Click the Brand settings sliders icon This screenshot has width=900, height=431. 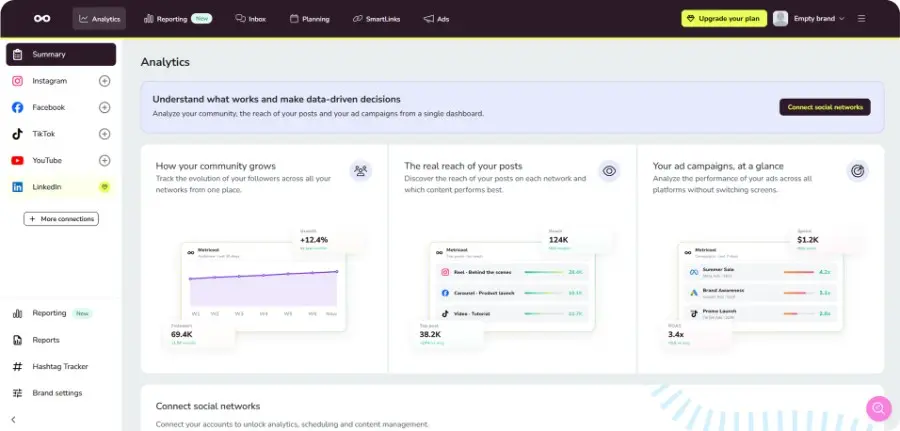pyautogui.click(x=18, y=393)
